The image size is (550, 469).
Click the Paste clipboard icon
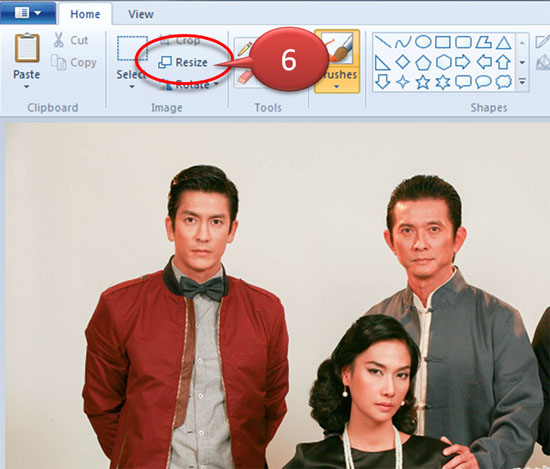[27, 47]
